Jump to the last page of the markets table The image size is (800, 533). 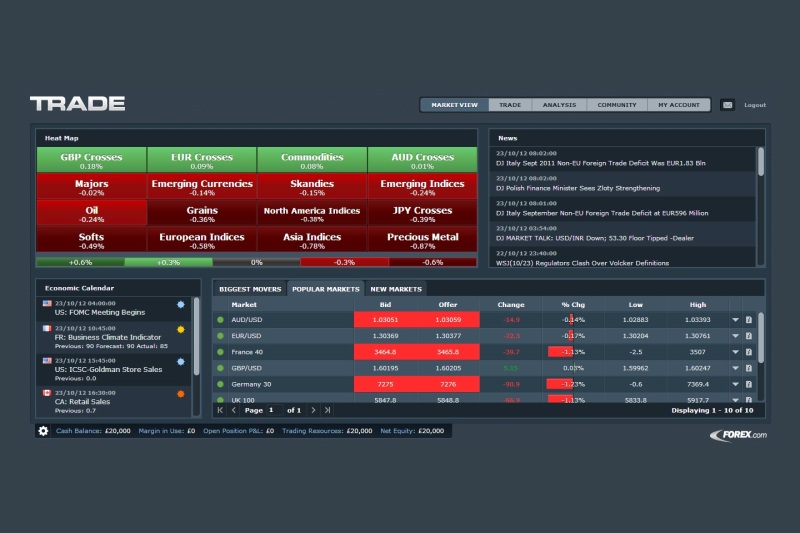[326, 410]
